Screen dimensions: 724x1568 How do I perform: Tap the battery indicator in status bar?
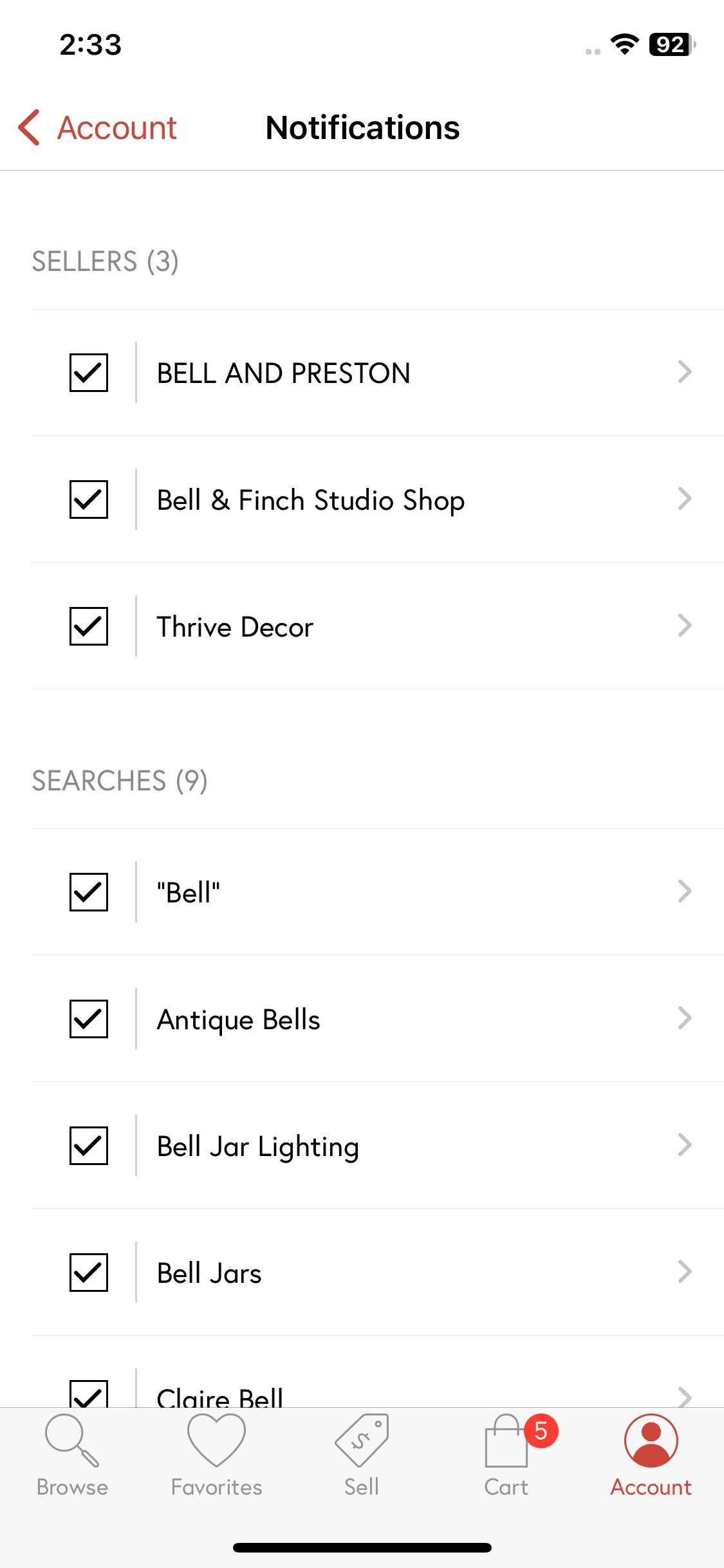pos(672,44)
